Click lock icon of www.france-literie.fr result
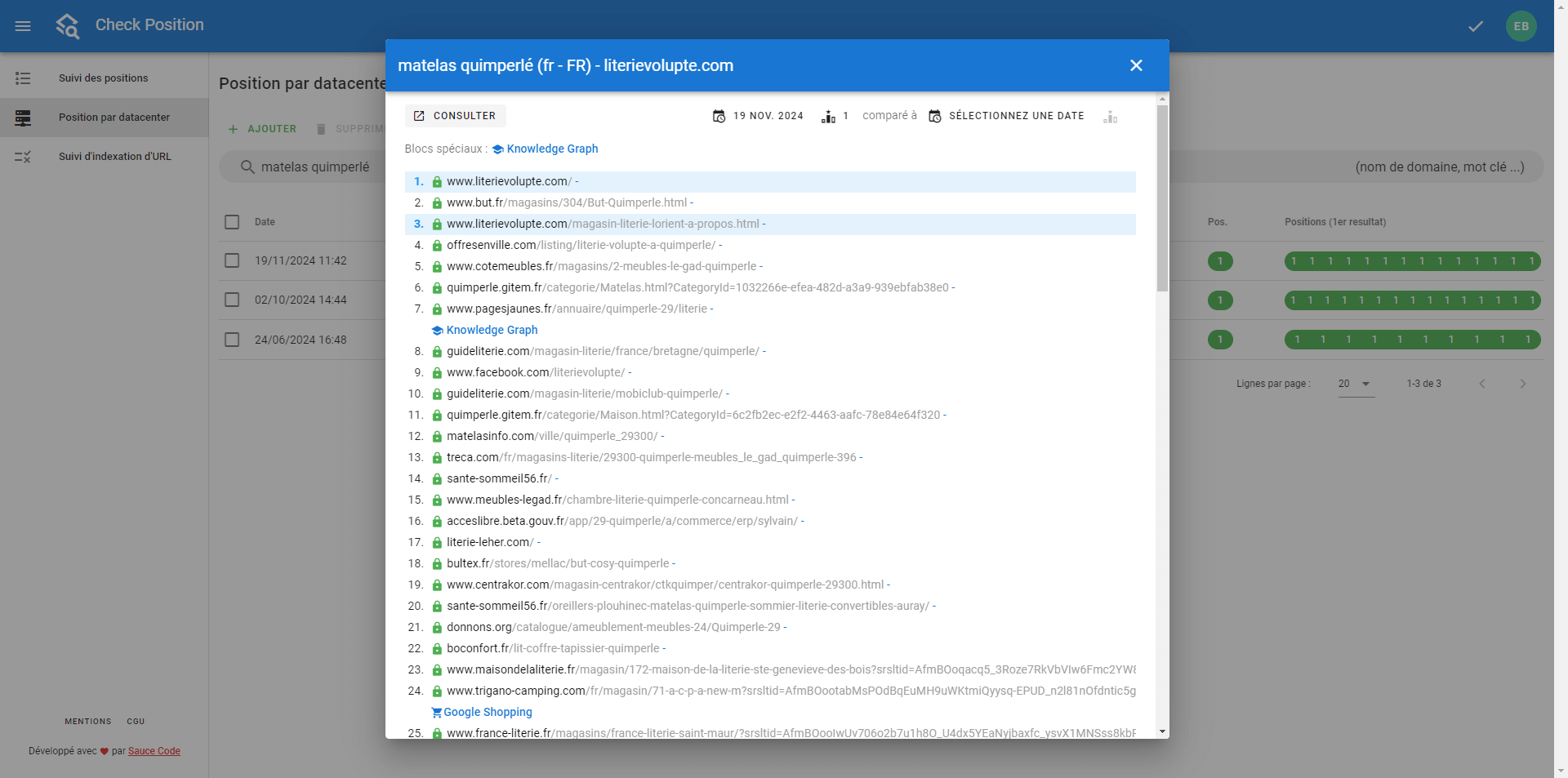Viewport: 1568px width, 778px height. click(437, 733)
